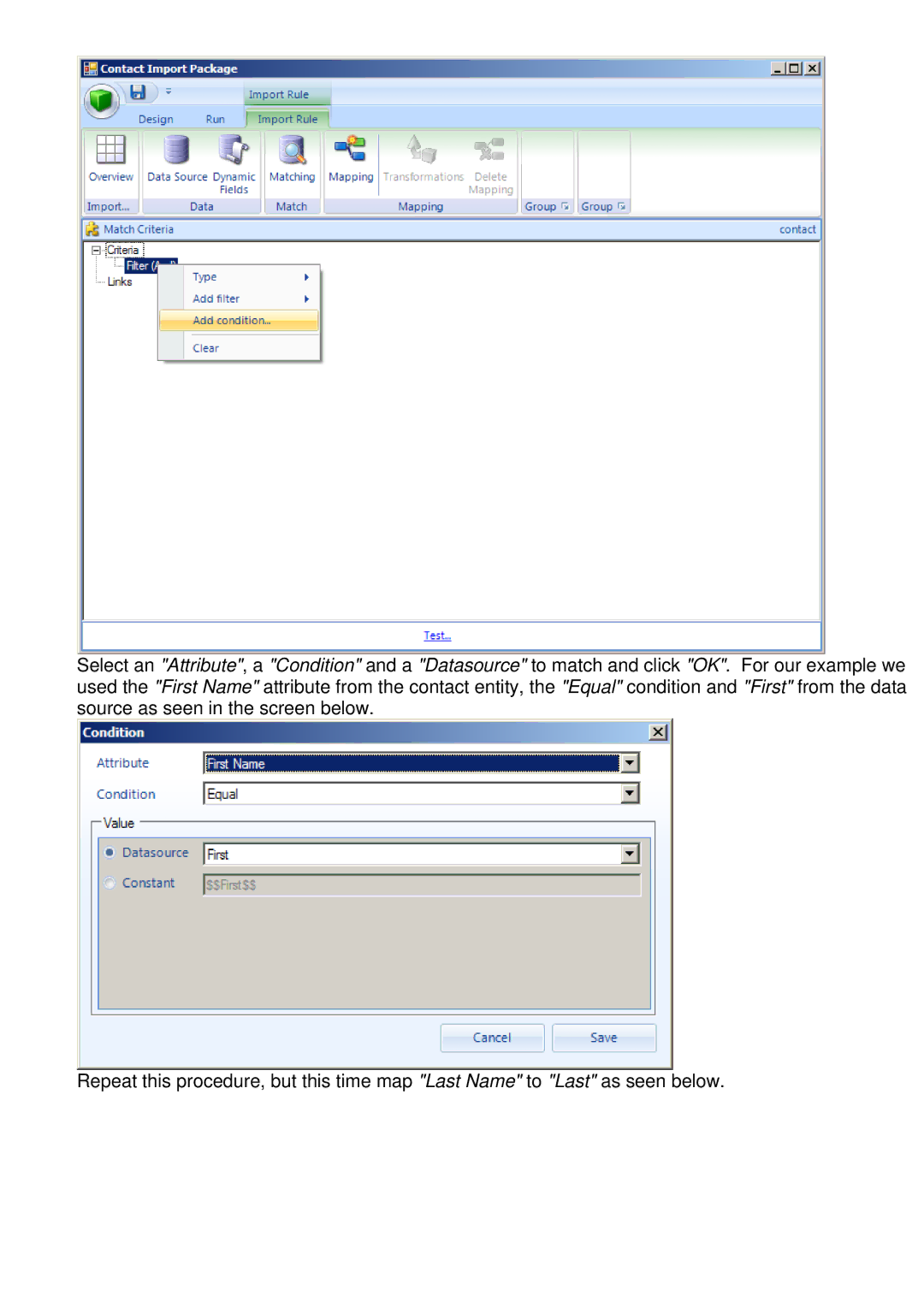Open the Mapping ribbon icon
The height and width of the screenshot is (1307, 924).
click(351, 149)
